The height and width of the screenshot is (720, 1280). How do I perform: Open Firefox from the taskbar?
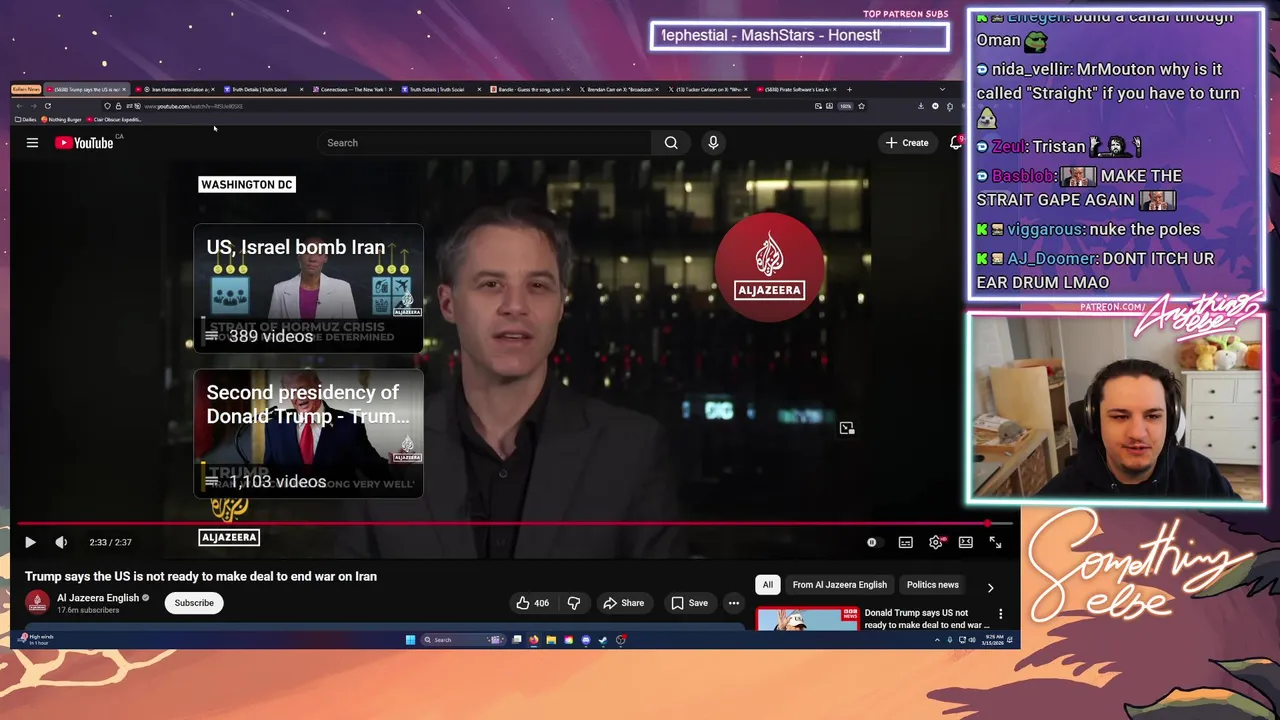click(x=534, y=640)
